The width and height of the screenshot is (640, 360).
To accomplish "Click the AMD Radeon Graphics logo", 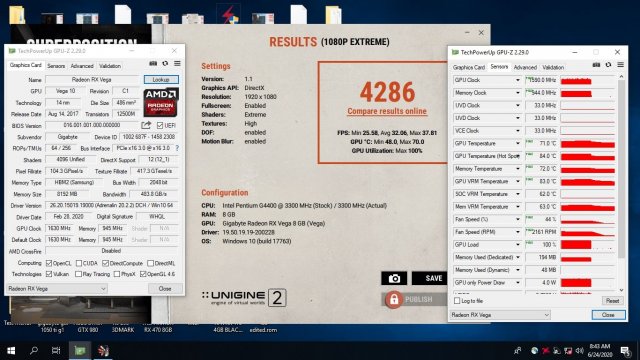I will [161, 102].
